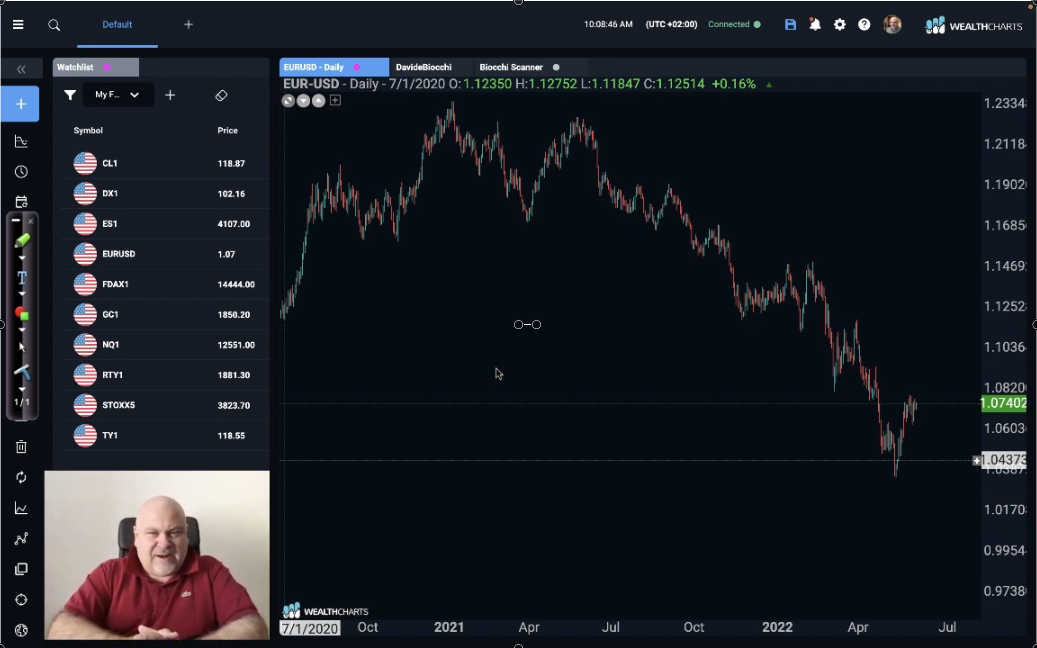This screenshot has width=1037, height=648.
Task: Select the STOXX5 row in watchlist
Action: (x=165, y=405)
